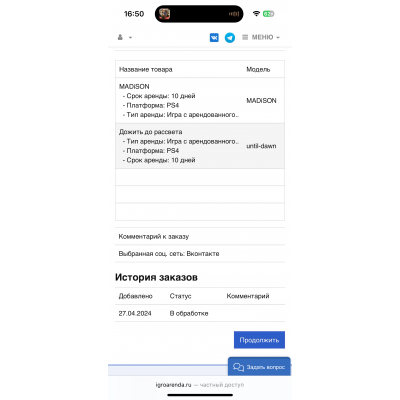Screen dimensions: 400x400
Task: Click the В обработке status entry
Action: pyautogui.click(x=189, y=313)
